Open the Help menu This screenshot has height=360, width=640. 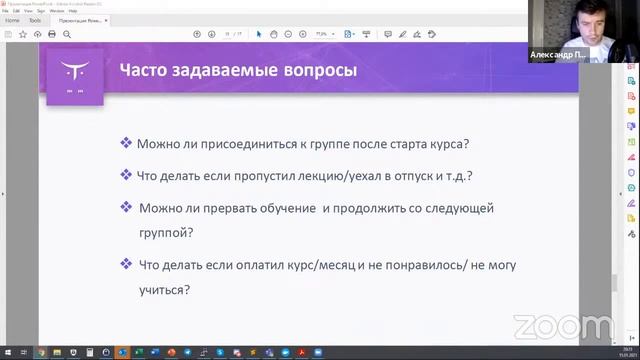[73, 11]
